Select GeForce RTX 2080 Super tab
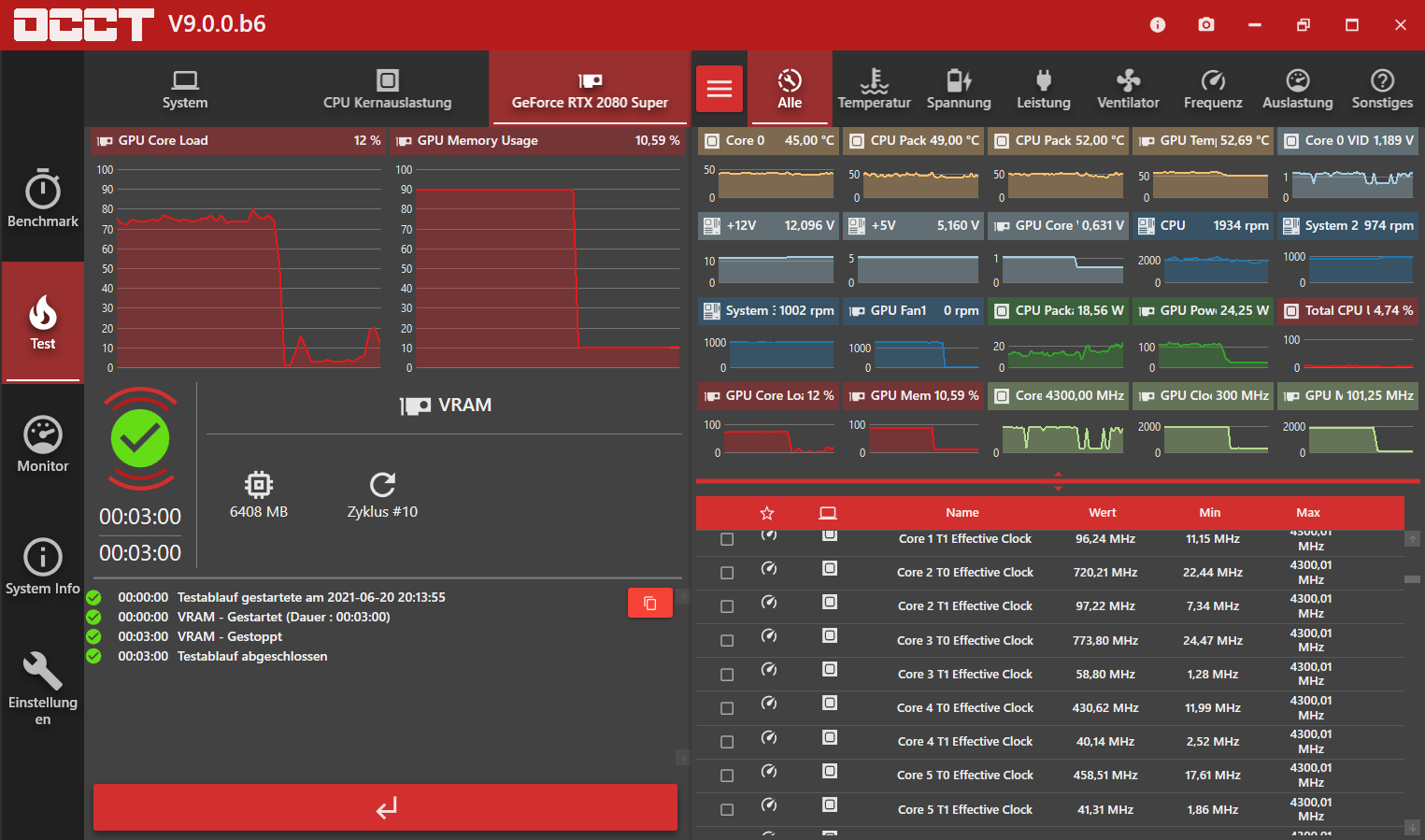This screenshot has height=840, width=1425. pos(590,89)
